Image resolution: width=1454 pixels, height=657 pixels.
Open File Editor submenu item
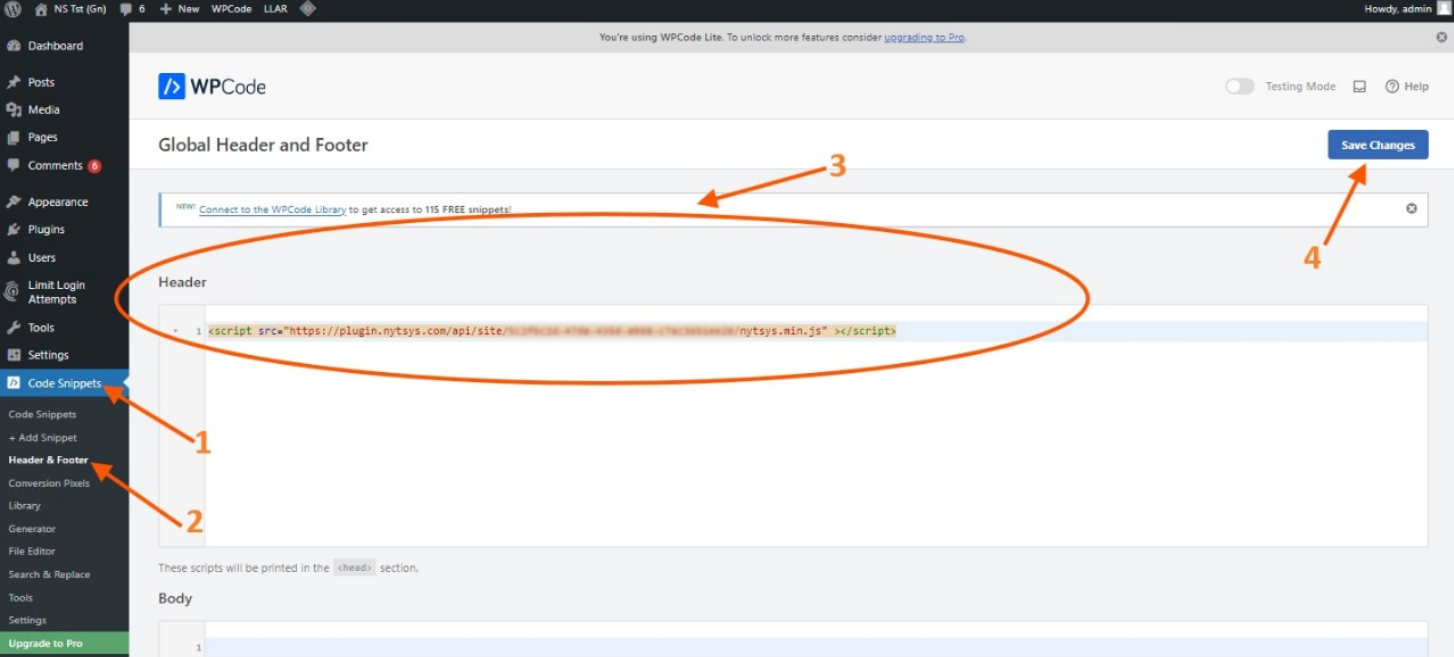click(x=32, y=551)
